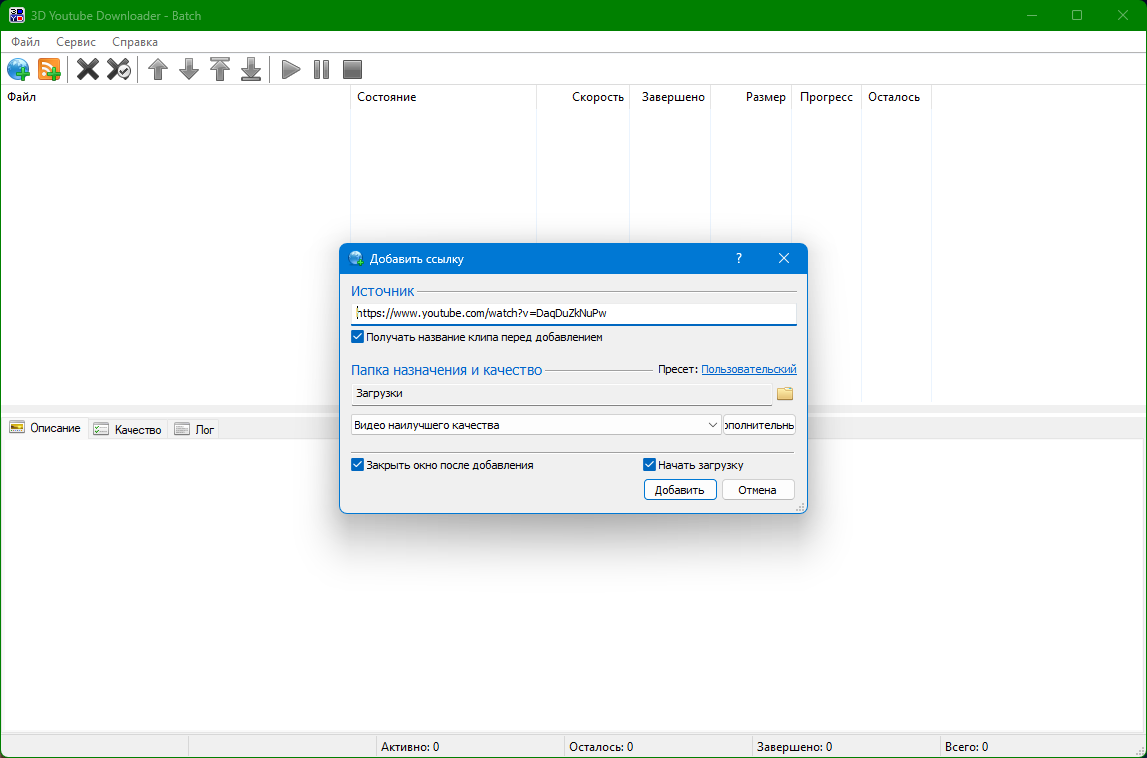1147x758 pixels.
Task: Click the black X delete toolbar icon
Action: coord(88,70)
